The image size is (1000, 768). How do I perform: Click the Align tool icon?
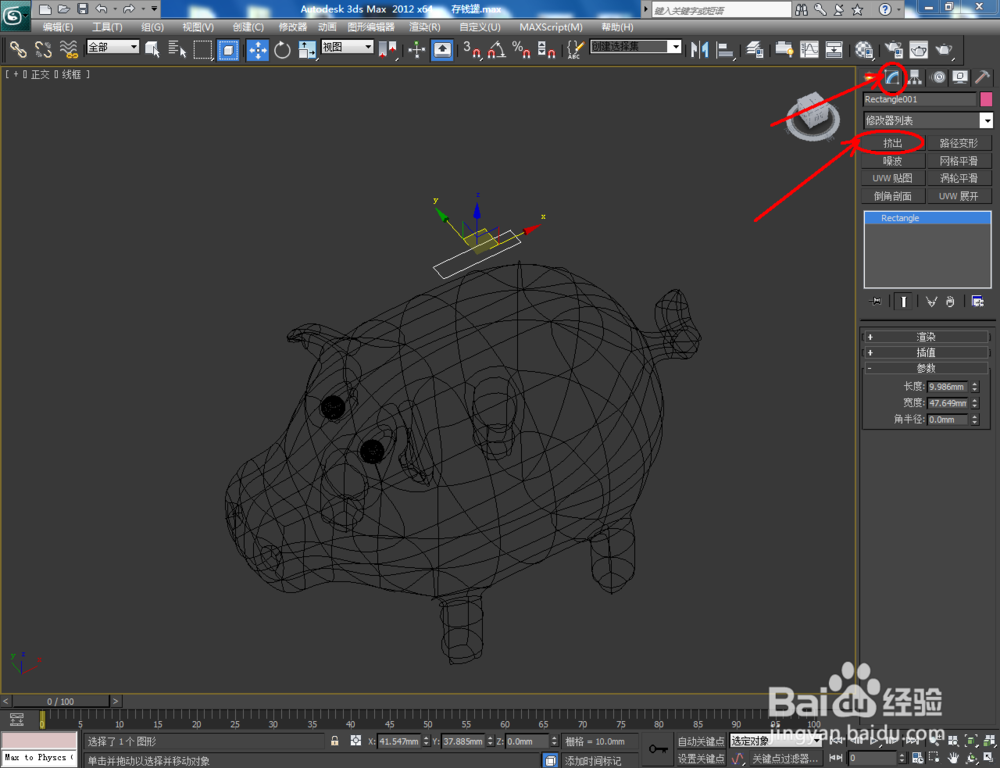[x=725, y=49]
